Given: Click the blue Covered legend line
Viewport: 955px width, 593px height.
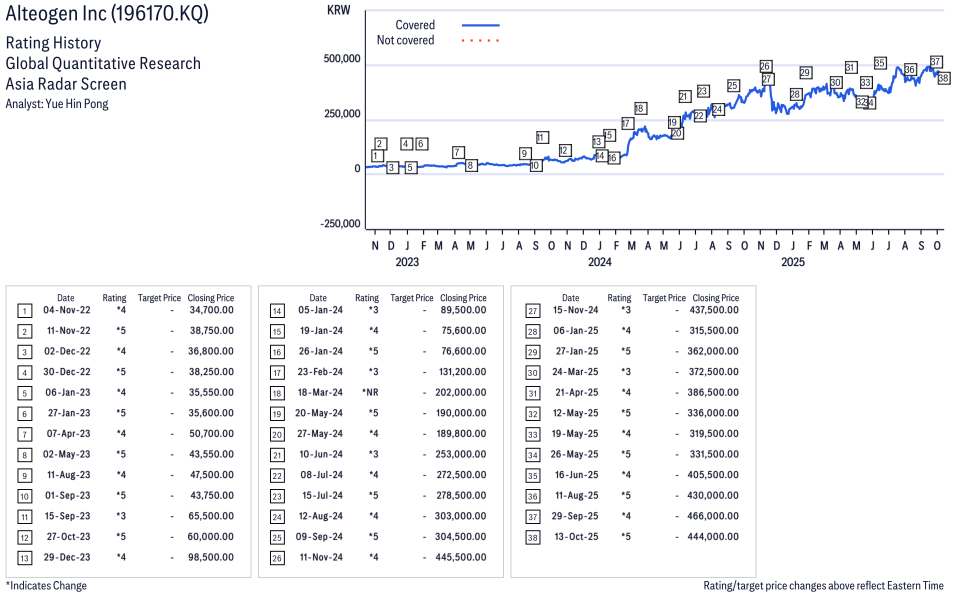Looking at the screenshot, I should click(480, 25).
